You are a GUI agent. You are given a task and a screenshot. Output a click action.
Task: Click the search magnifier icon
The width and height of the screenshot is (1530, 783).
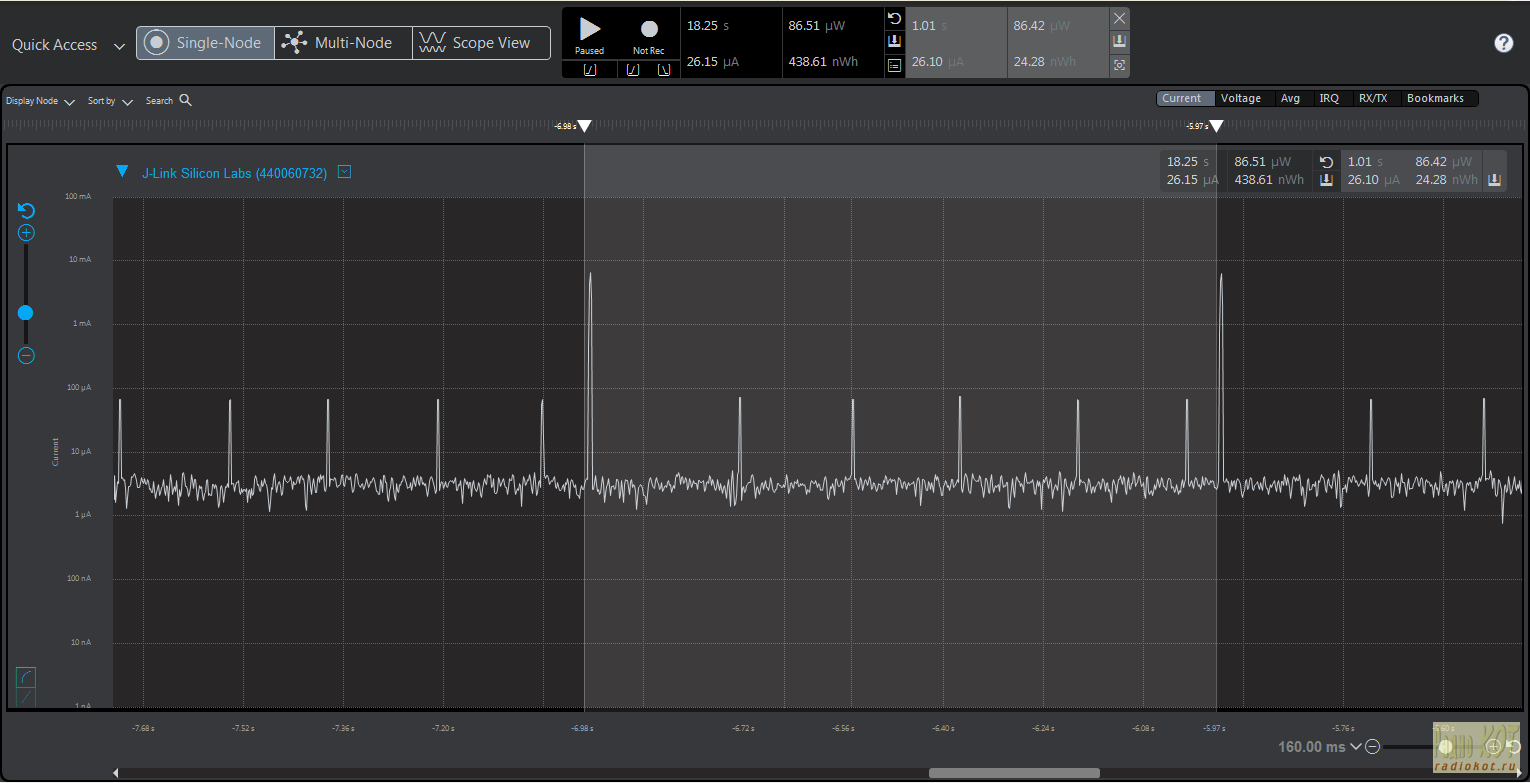click(185, 100)
